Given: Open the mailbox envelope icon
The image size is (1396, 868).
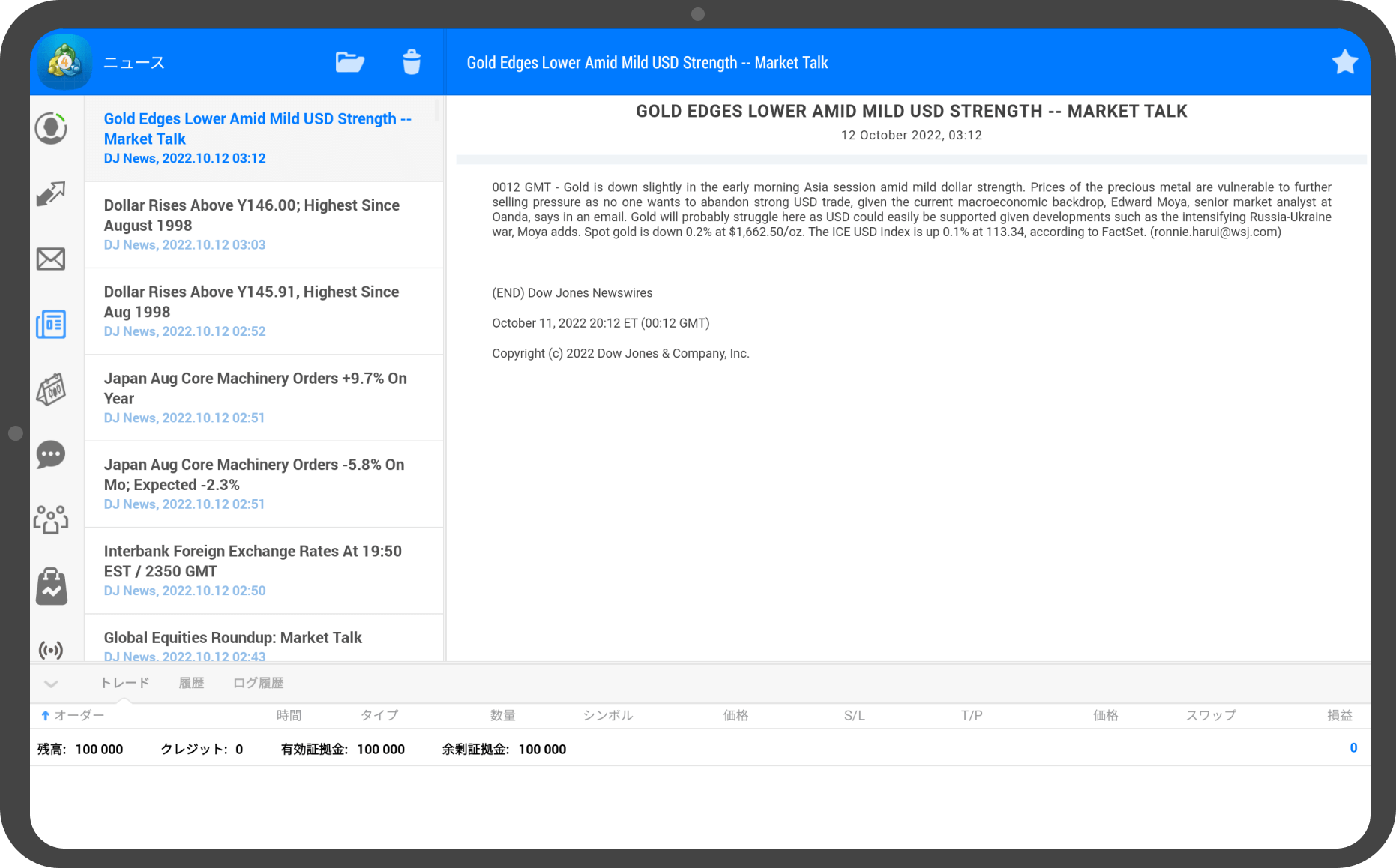Looking at the screenshot, I should (51, 259).
